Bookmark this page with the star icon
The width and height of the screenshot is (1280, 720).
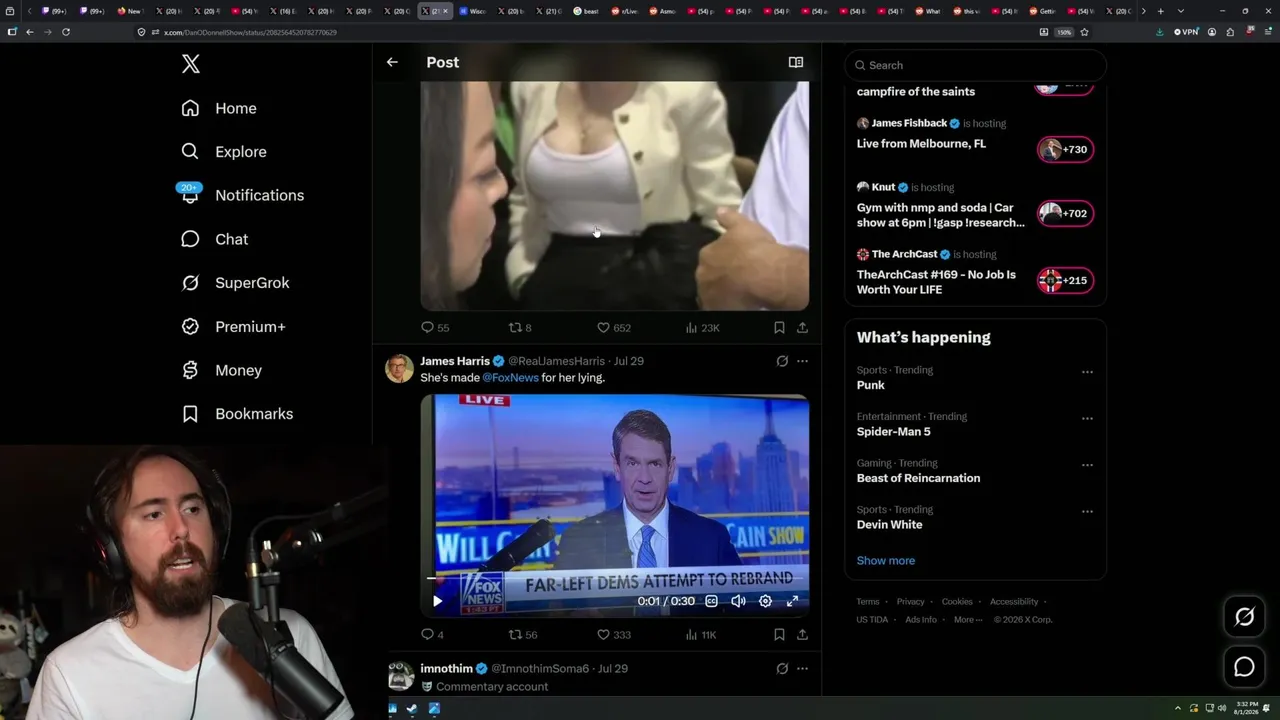click(x=1084, y=32)
